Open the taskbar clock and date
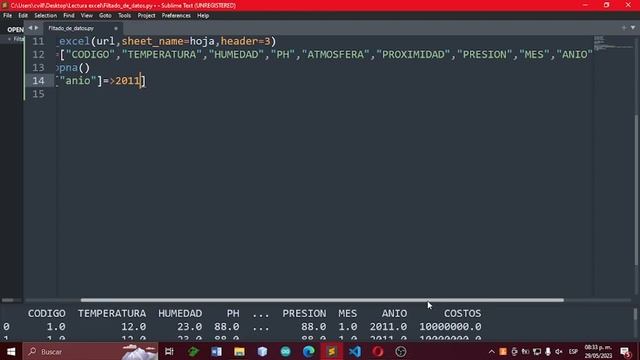This screenshot has width=640, height=360. 598,351
